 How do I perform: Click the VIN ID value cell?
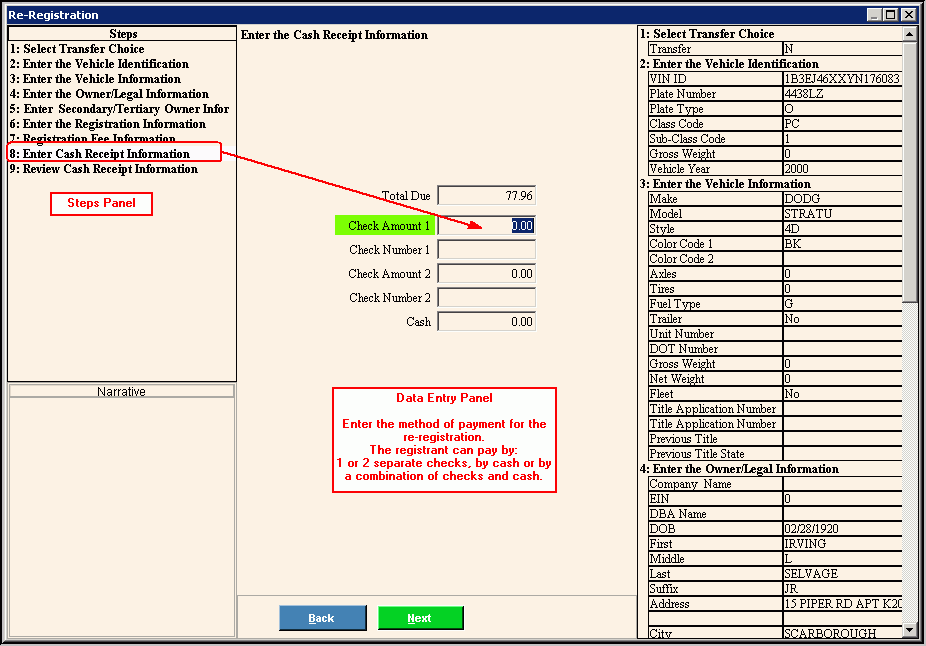pos(842,79)
